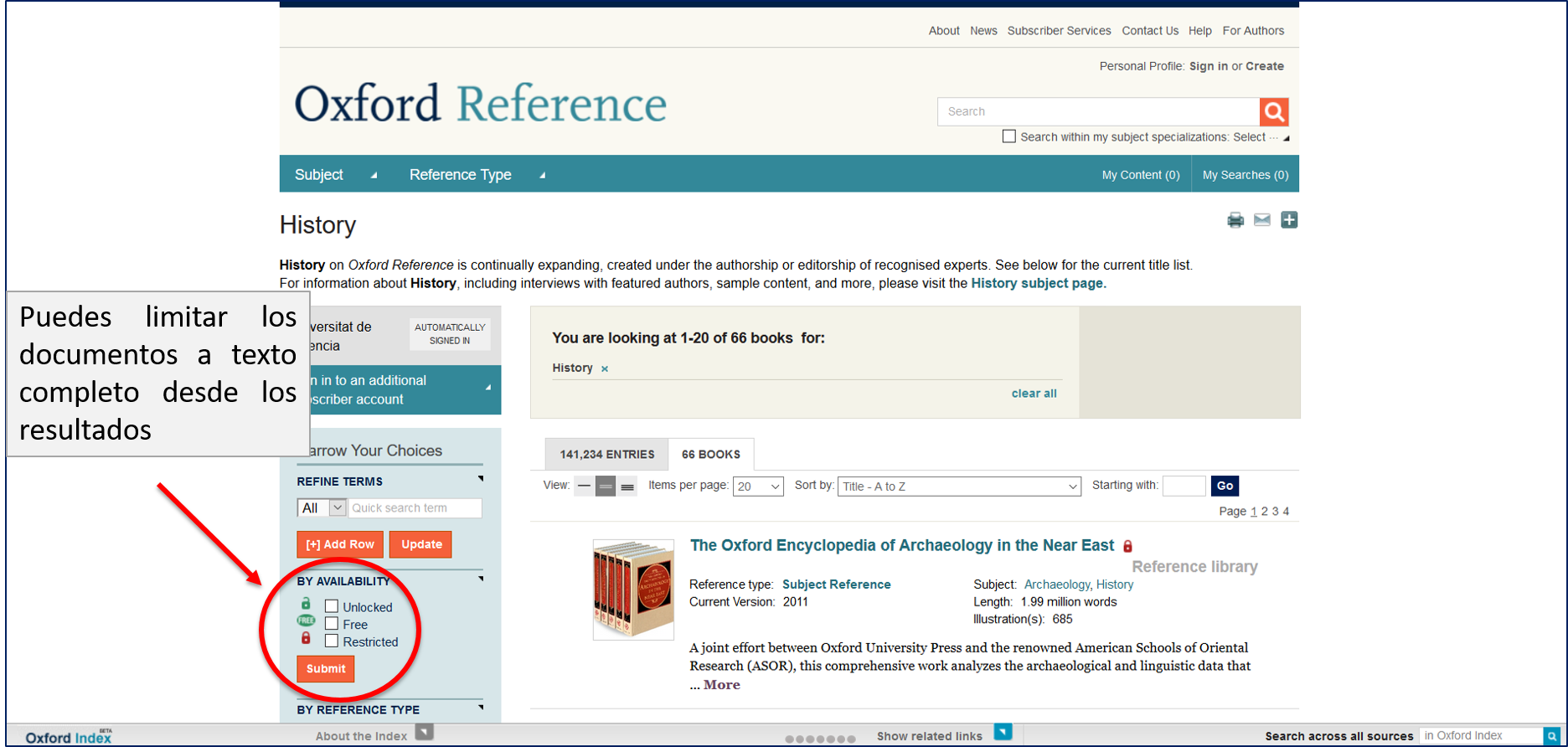Screen dimensions: 1568x747
Task: Open the Reference Type dropdown menu
Action: coord(477,174)
